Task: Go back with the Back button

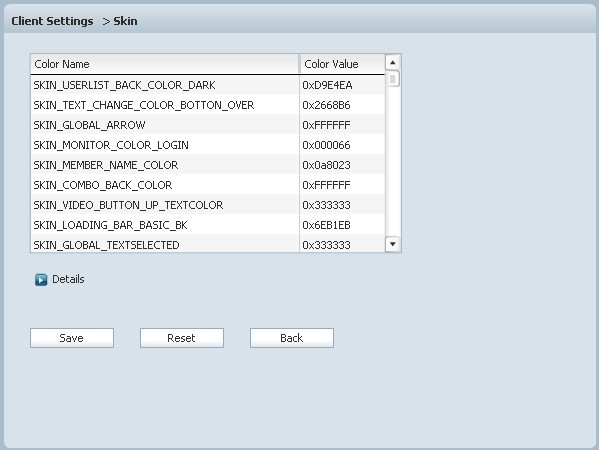Action: pyautogui.click(x=292, y=338)
